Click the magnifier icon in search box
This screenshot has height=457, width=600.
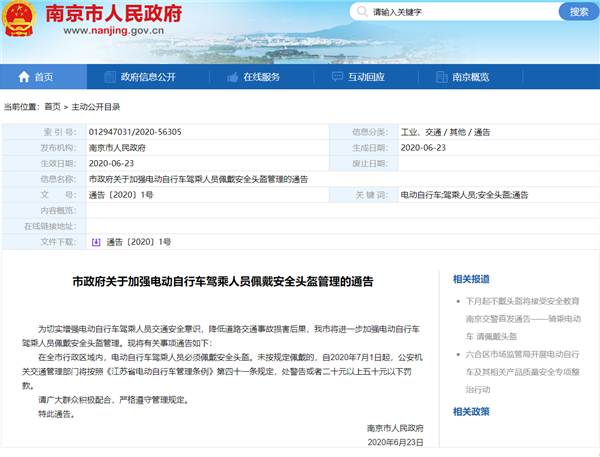point(360,13)
